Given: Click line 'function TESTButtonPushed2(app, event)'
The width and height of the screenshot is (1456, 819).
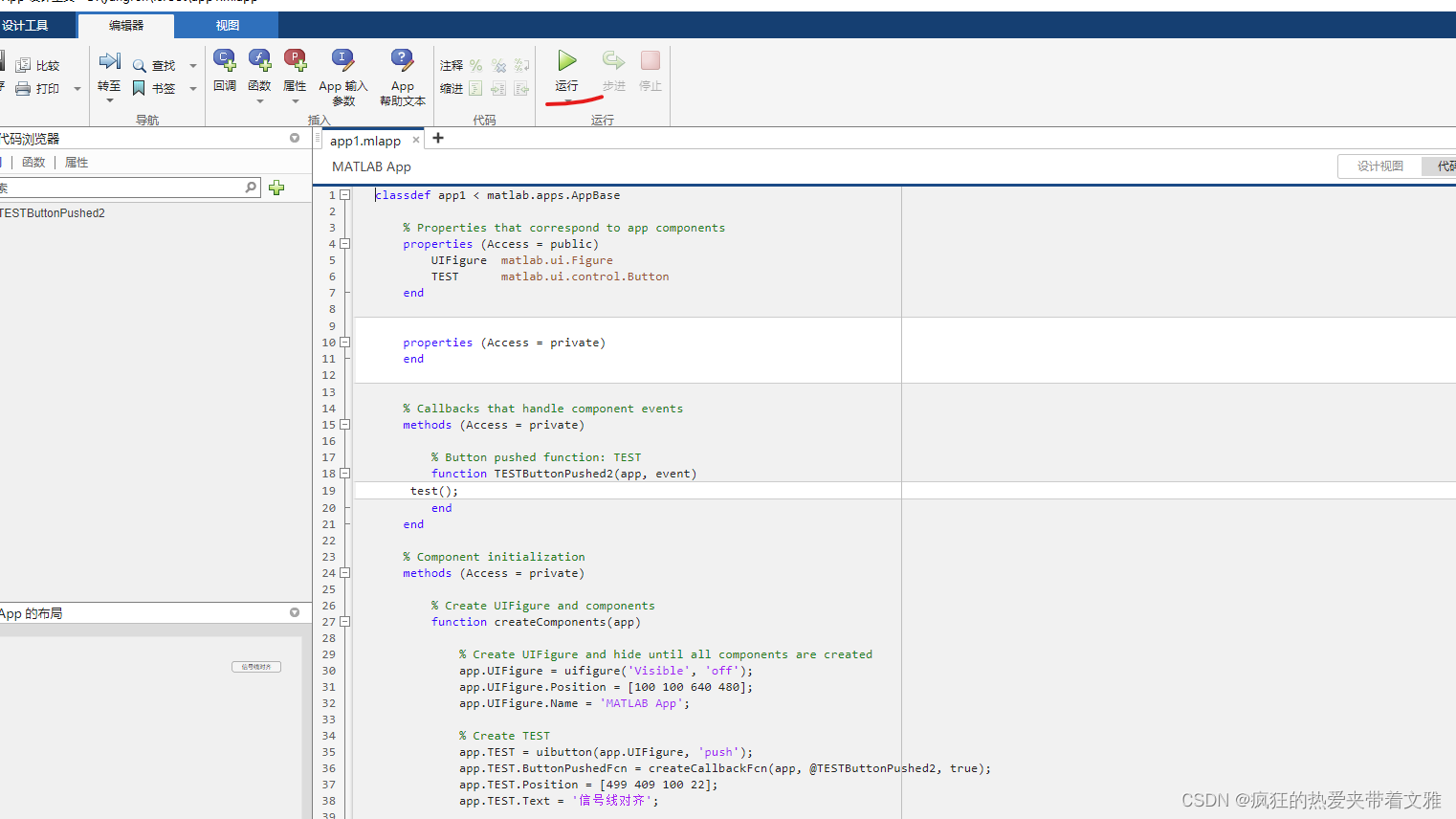Looking at the screenshot, I should [x=564, y=474].
